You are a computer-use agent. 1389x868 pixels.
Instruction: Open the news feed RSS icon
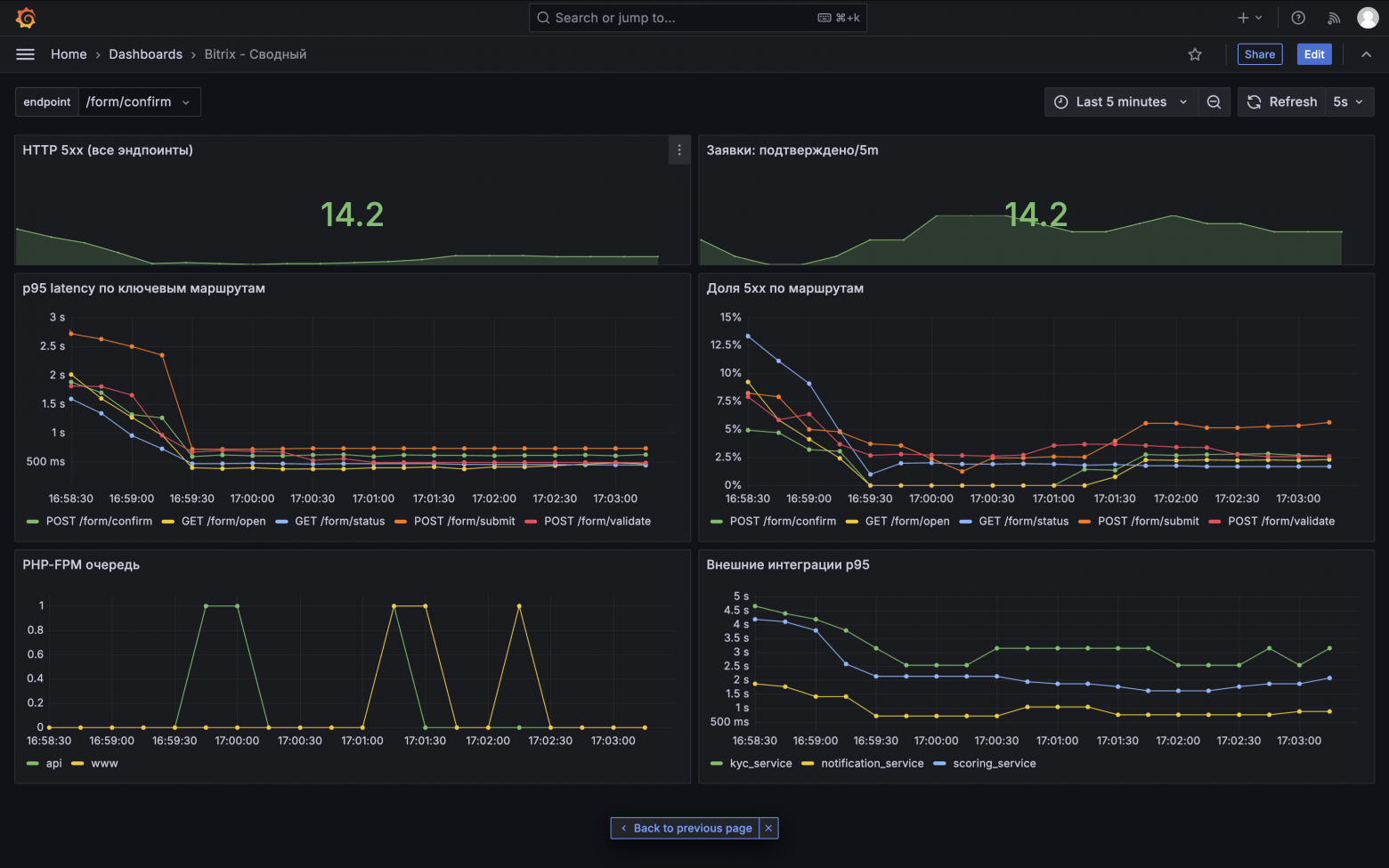[1334, 18]
